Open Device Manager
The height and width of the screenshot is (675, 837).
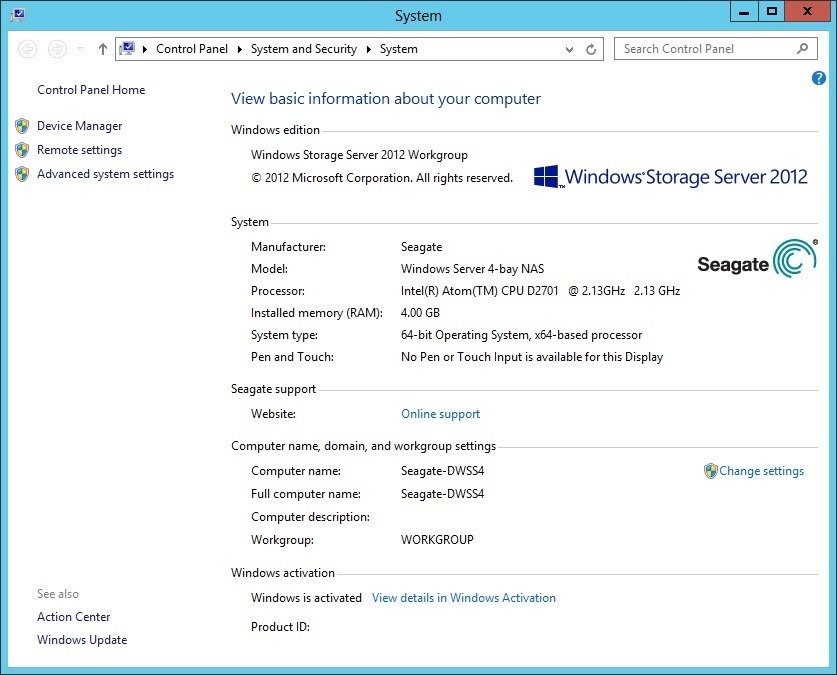tap(80, 126)
